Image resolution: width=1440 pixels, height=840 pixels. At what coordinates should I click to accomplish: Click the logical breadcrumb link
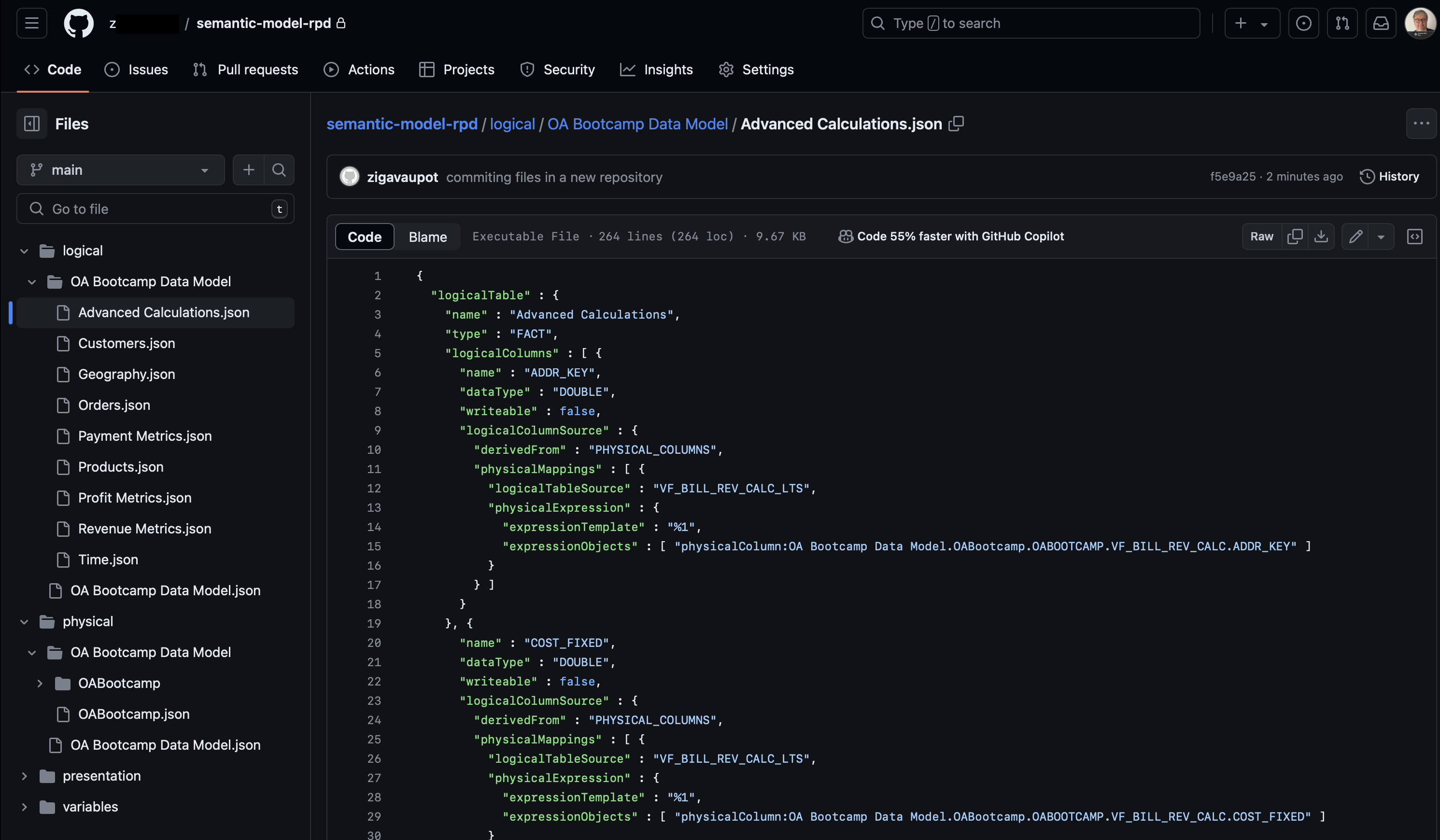(512, 124)
